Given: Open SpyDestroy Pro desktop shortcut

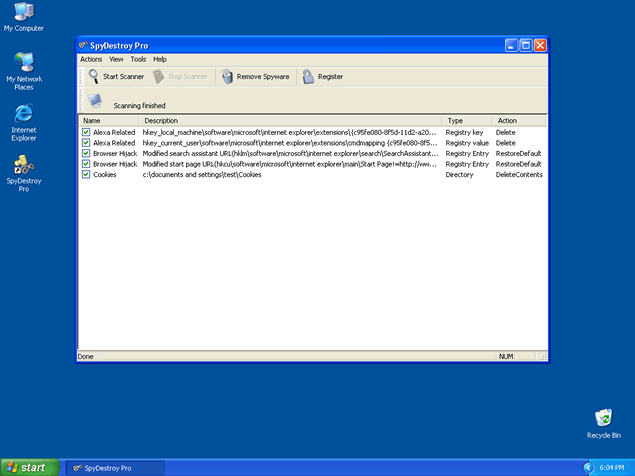Looking at the screenshot, I should (23, 165).
